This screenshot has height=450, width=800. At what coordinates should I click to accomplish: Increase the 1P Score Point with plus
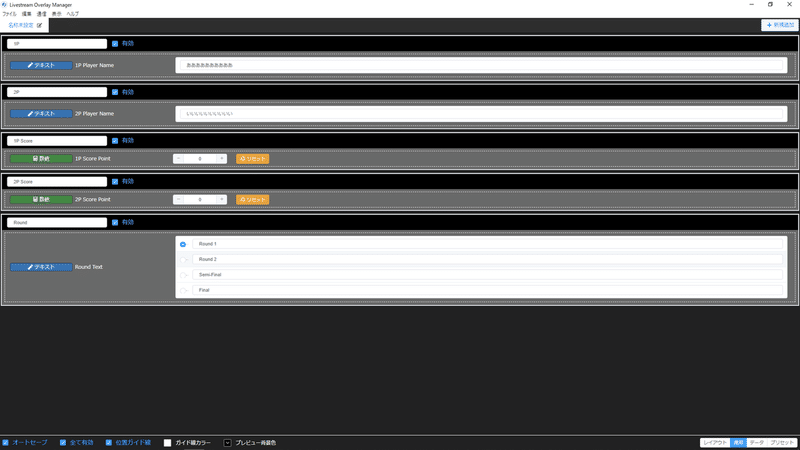point(221,159)
